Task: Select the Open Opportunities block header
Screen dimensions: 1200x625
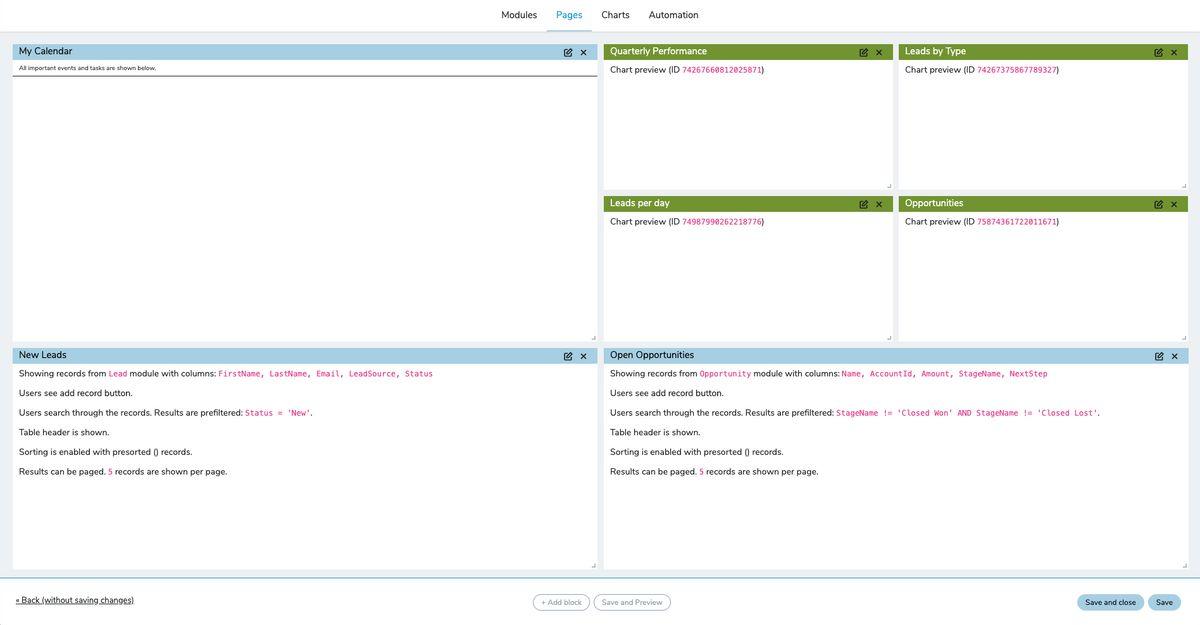Action: 896,356
